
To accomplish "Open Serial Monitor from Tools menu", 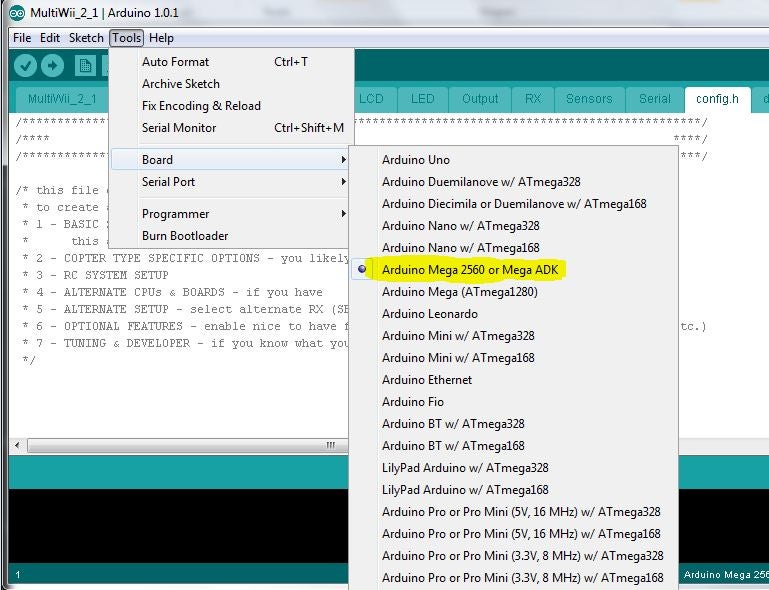I will pos(231,128).
